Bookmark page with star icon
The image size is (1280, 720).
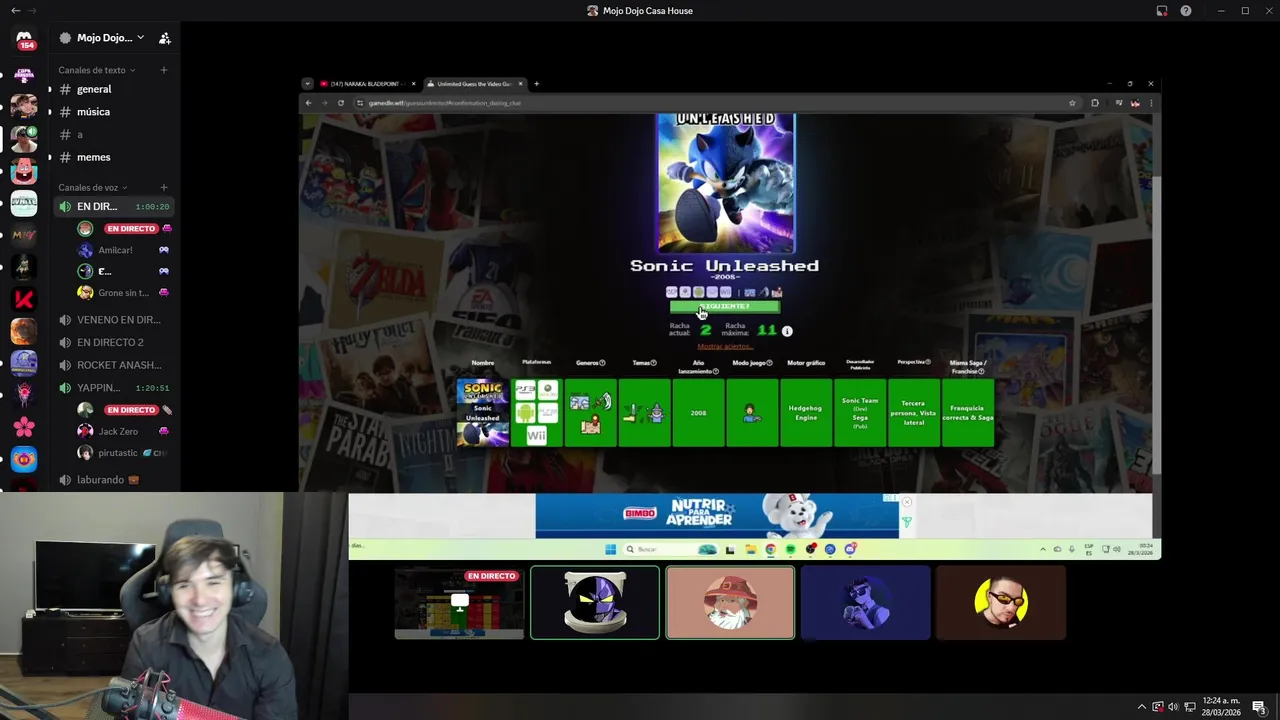tap(1072, 103)
